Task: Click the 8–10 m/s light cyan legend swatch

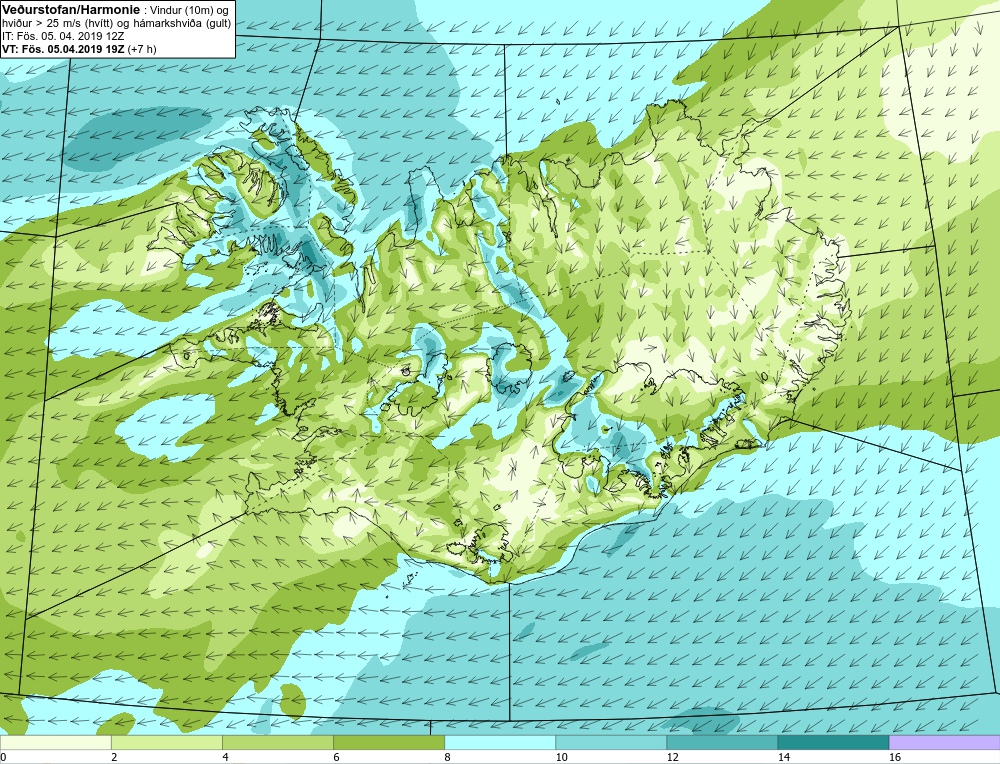Action: pos(499,742)
